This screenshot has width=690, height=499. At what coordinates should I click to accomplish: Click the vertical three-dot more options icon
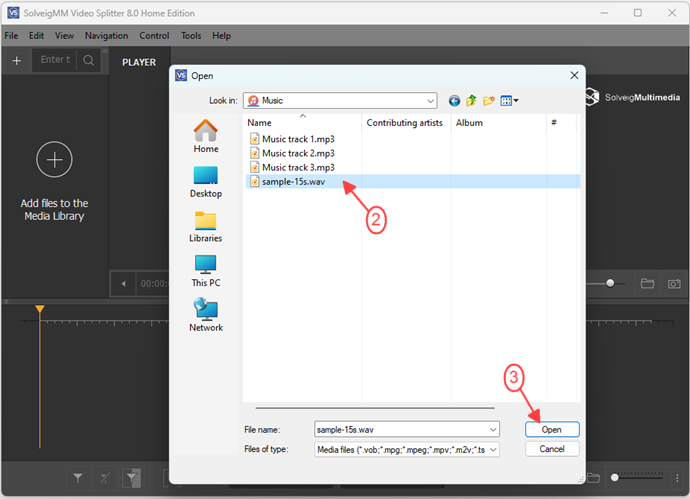tap(677, 478)
